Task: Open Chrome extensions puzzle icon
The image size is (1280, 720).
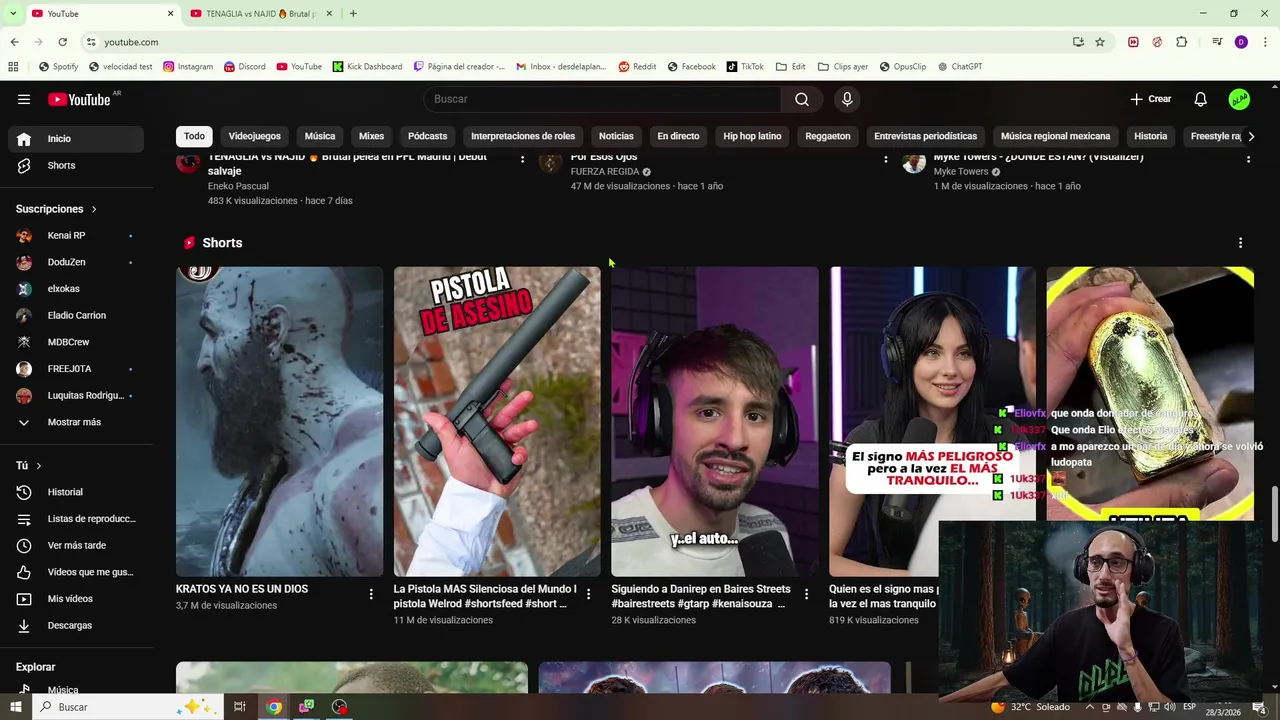Action: pos(1182,42)
